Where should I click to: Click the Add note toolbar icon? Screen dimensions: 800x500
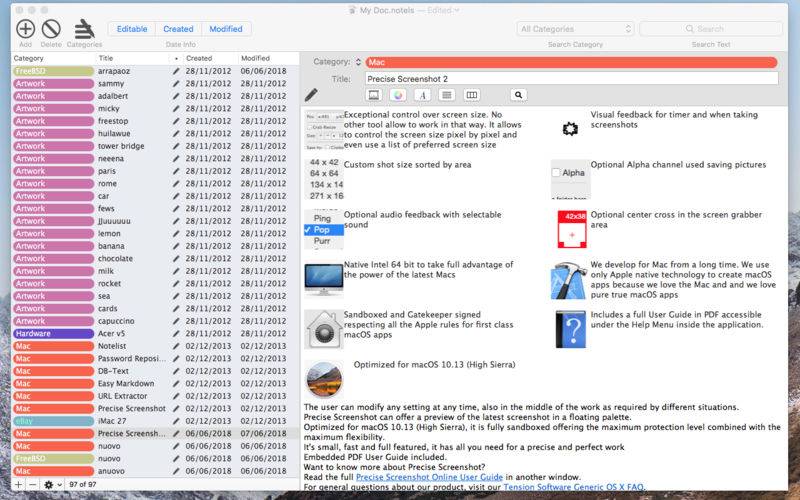point(26,29)
